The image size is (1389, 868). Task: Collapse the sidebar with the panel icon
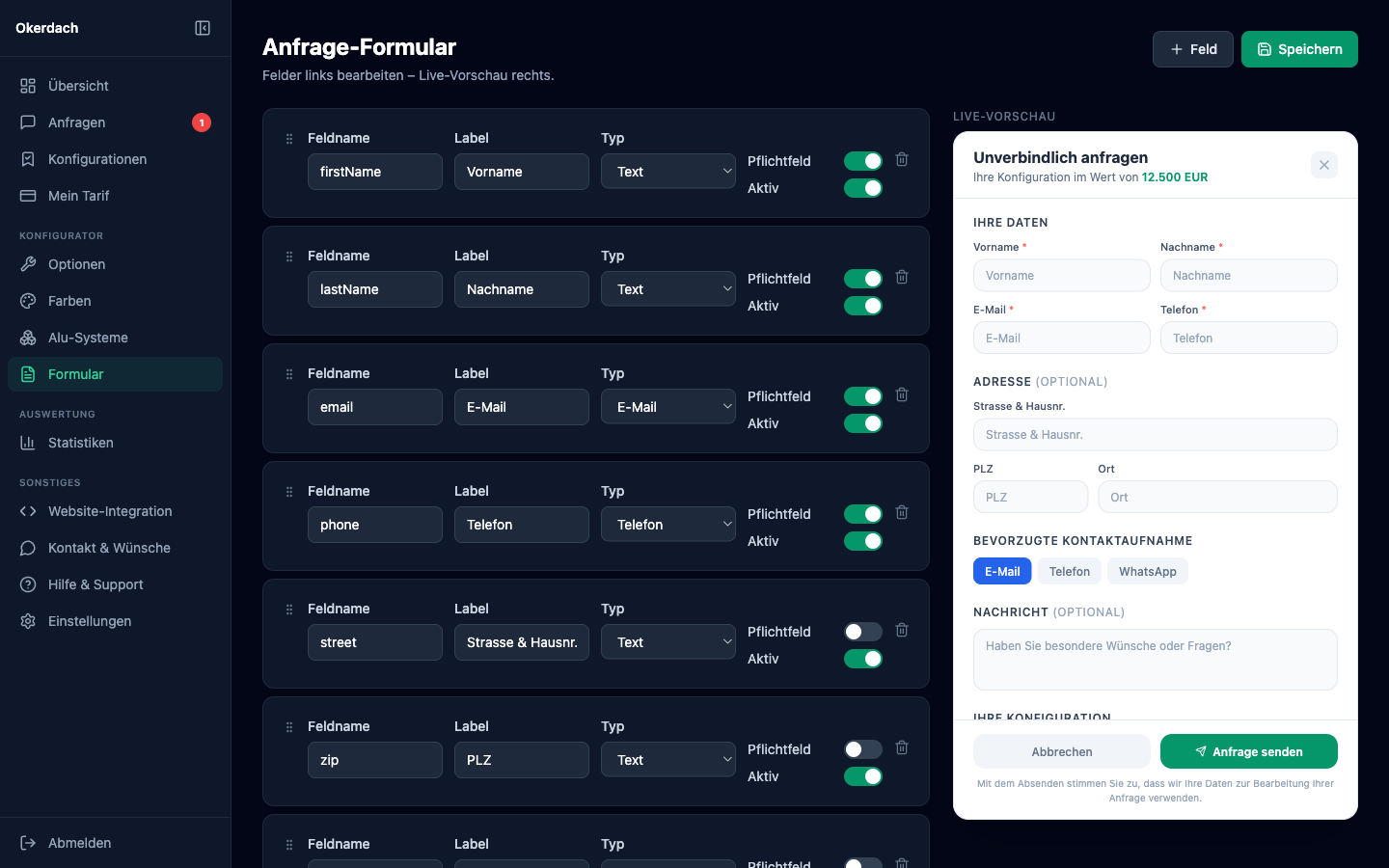point(202,28)
